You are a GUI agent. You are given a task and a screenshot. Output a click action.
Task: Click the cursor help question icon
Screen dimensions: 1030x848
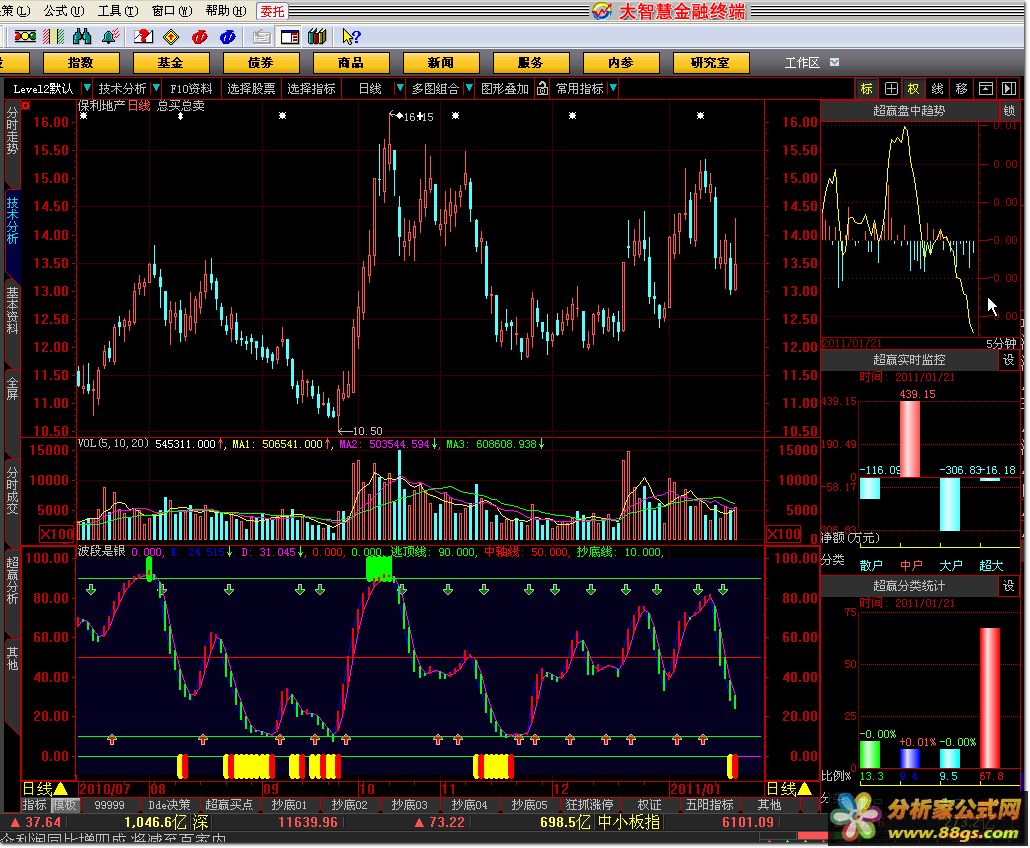[351, 37]
